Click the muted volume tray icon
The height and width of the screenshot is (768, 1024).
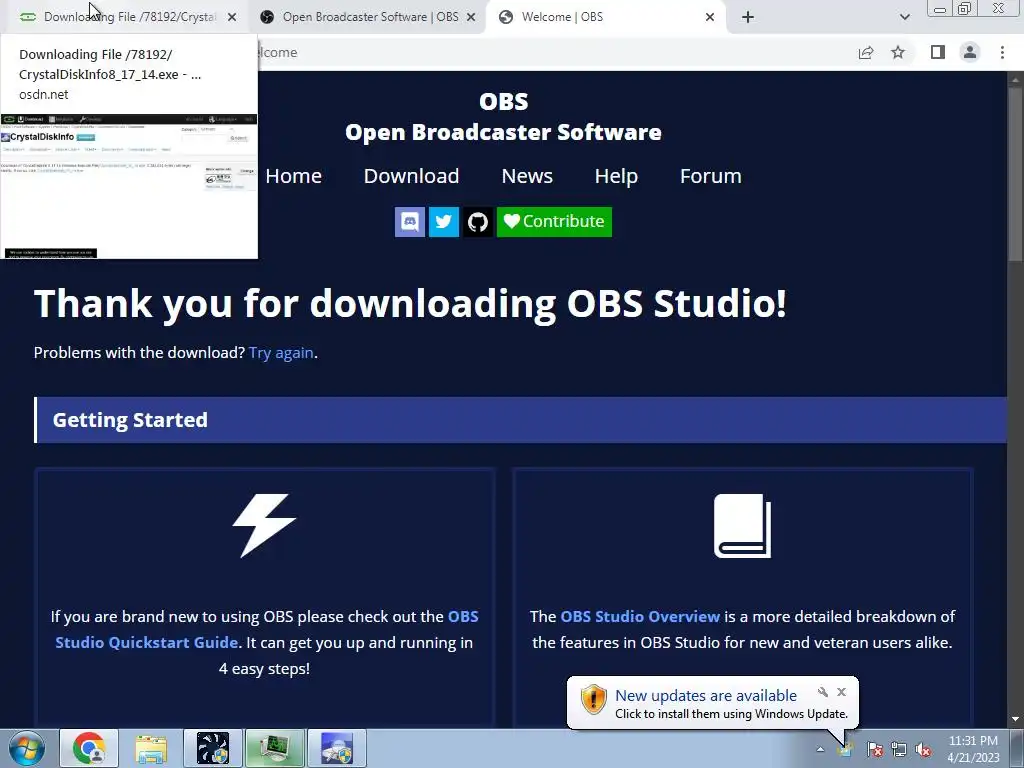pyautogui.click(x=923, y=749)
